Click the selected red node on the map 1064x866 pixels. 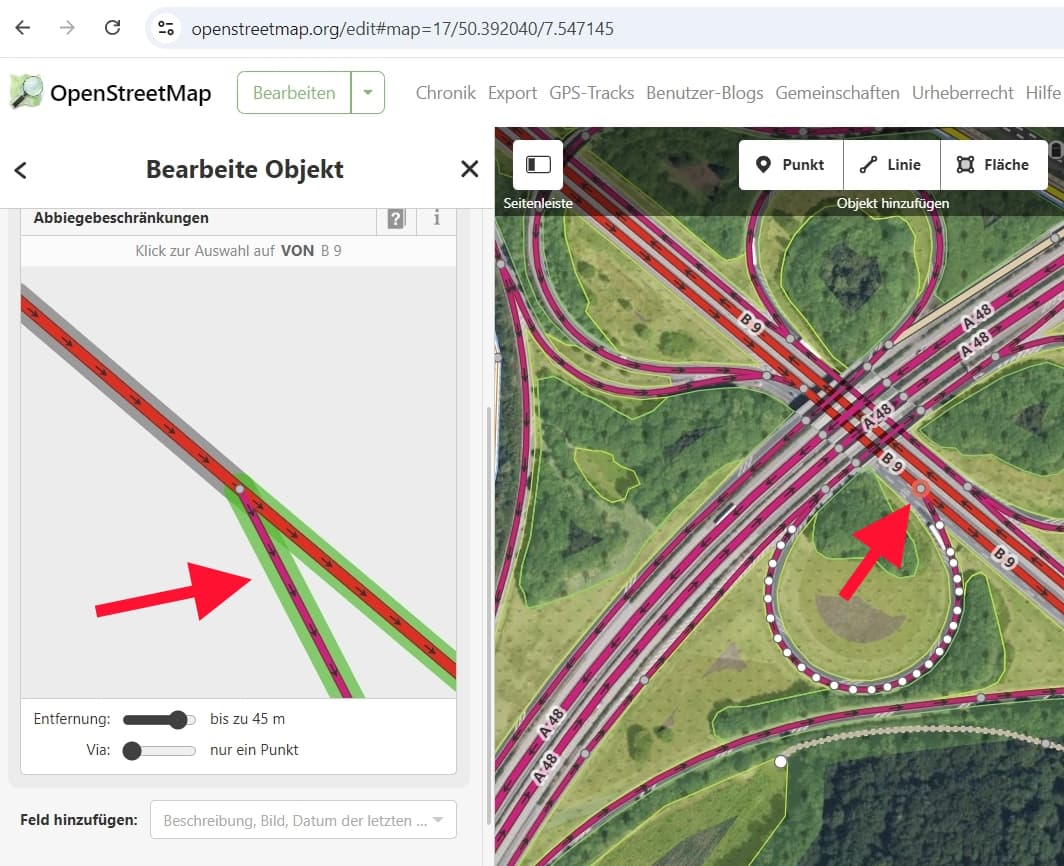[x=920, y=488]
